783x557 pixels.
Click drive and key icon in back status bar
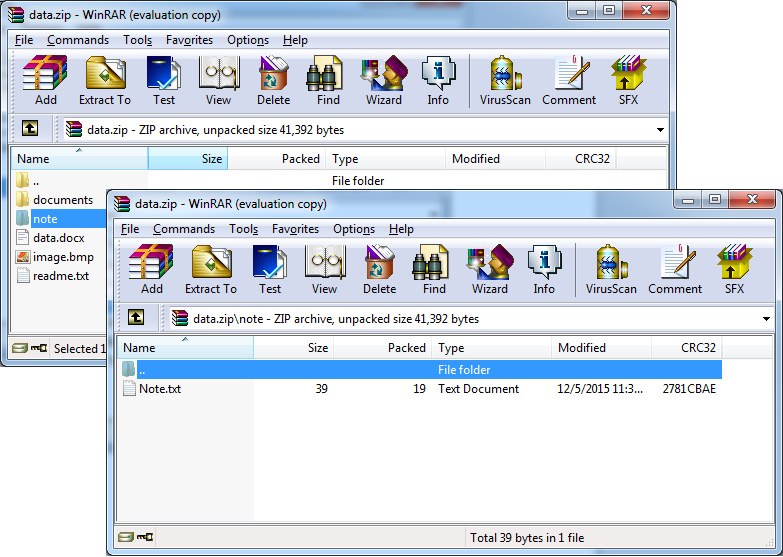click(29, 348)
